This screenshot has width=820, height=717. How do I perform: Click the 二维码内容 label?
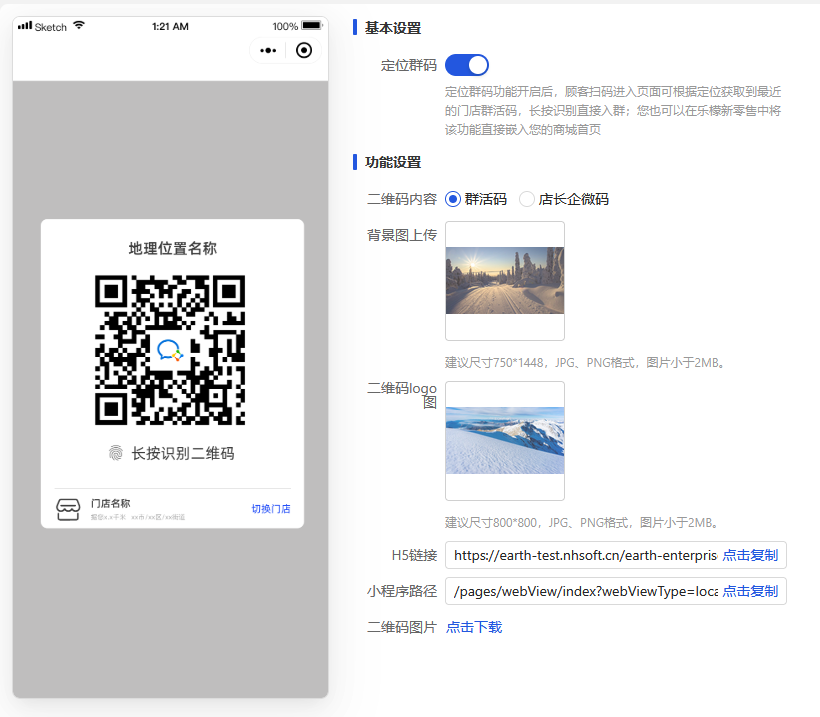coord(402,199)
